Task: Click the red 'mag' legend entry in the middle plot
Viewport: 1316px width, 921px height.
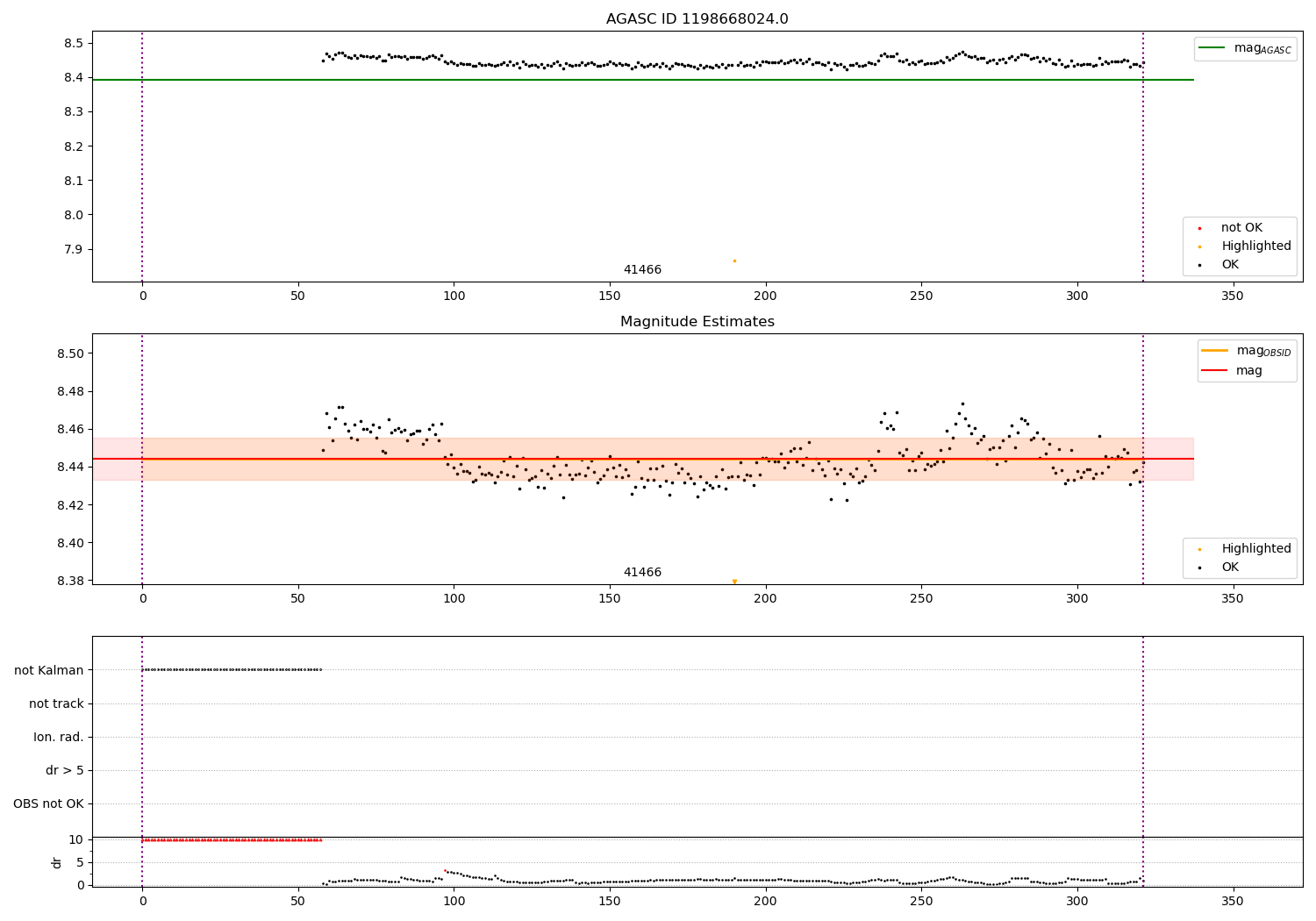Action: [x=1232, y=371]
